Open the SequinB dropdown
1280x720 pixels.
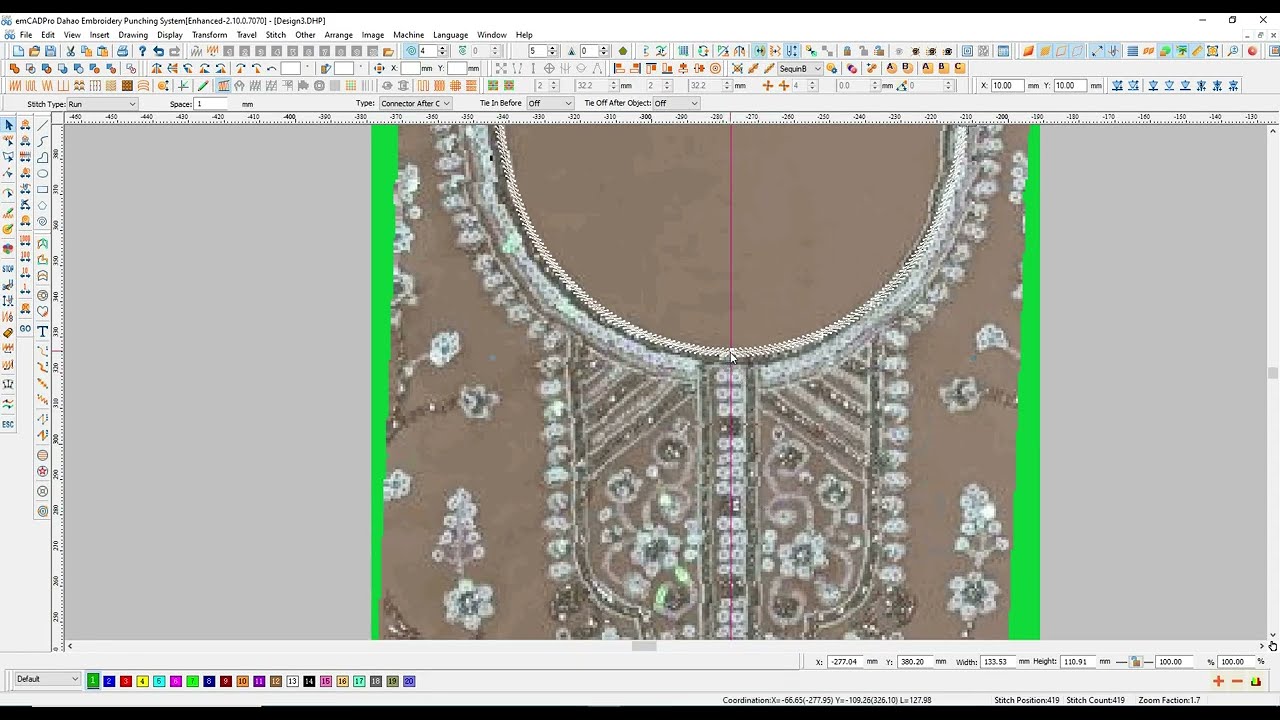click(799, 69)
